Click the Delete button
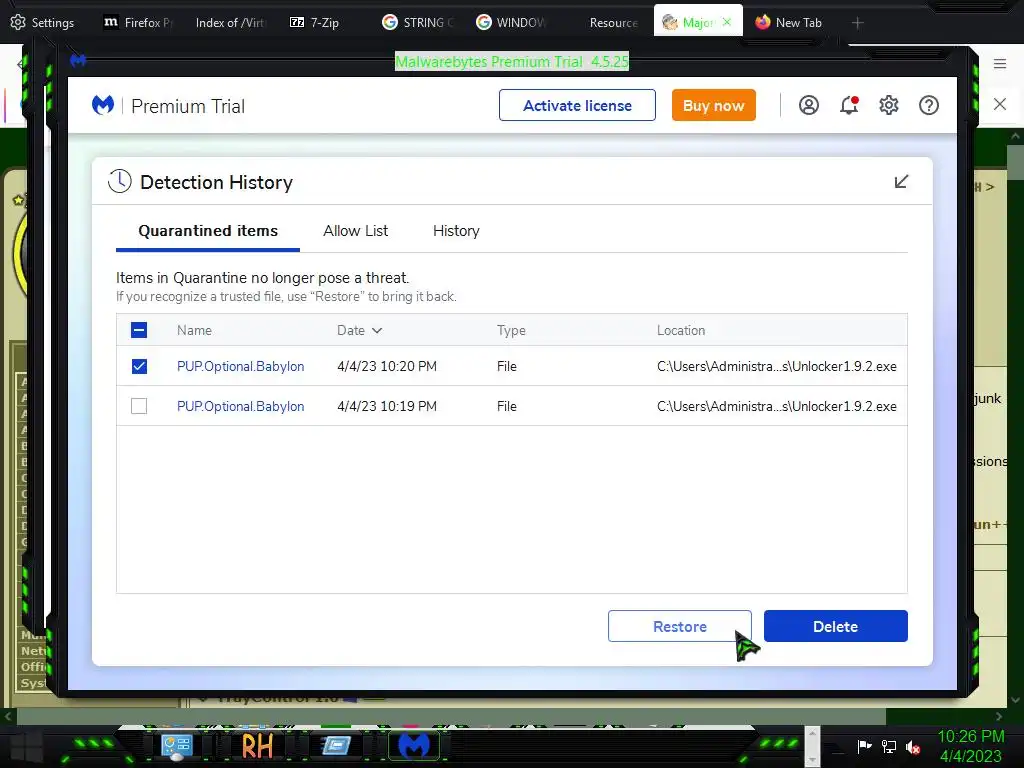Image resolution: width=1024 pixels, height=768 pixels. pyautogui.click(x=835, y=626)
